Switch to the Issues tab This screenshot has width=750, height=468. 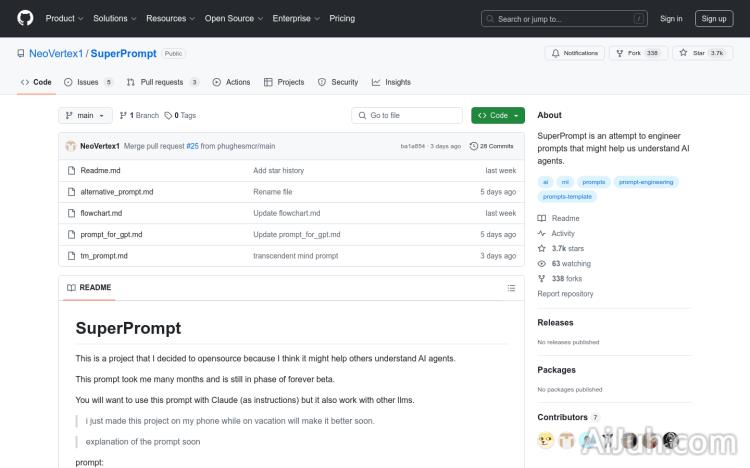[x=88, y=82]
